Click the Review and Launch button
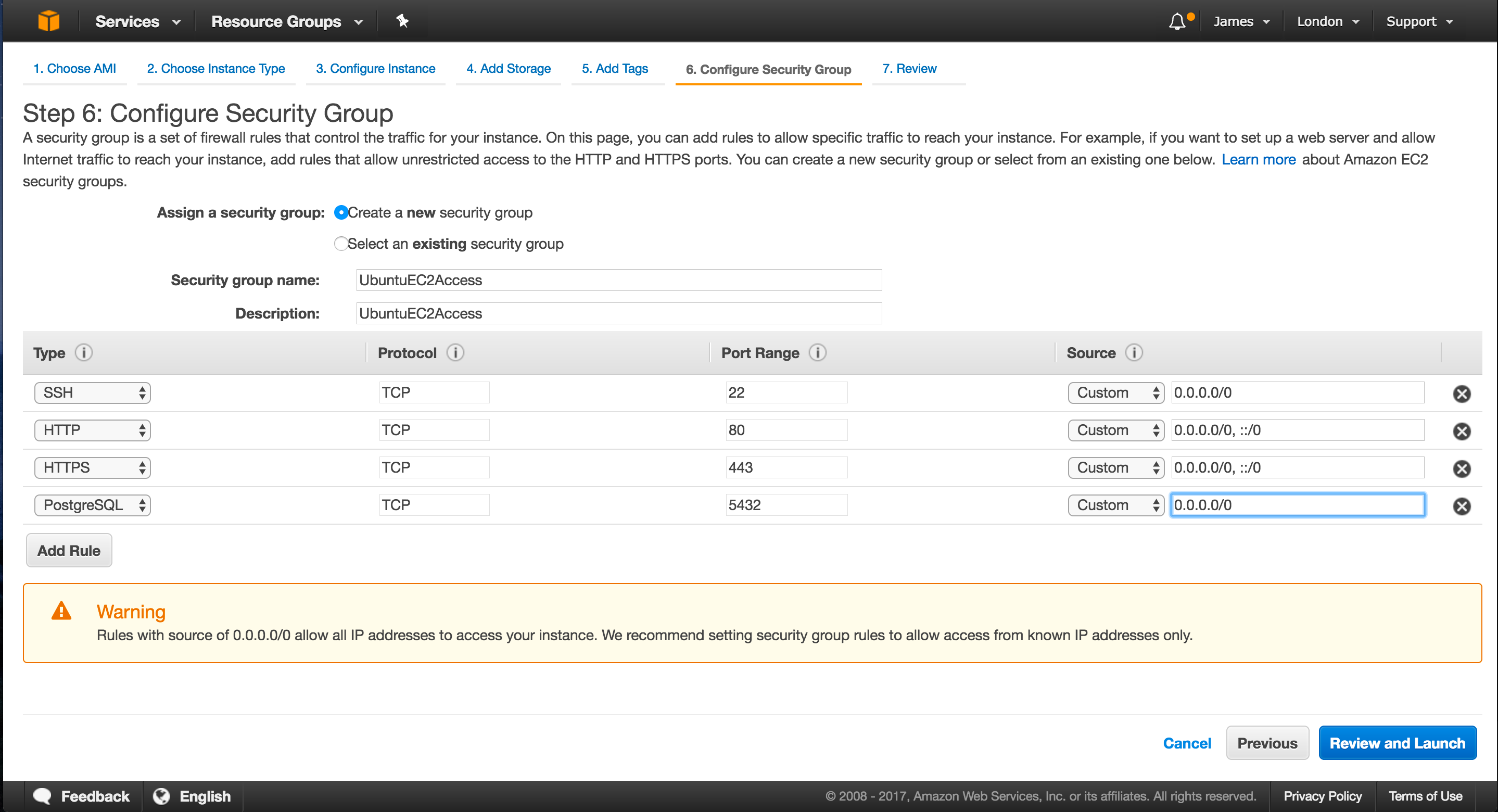Screen dimensions: 1498x812 [1397, 743]
